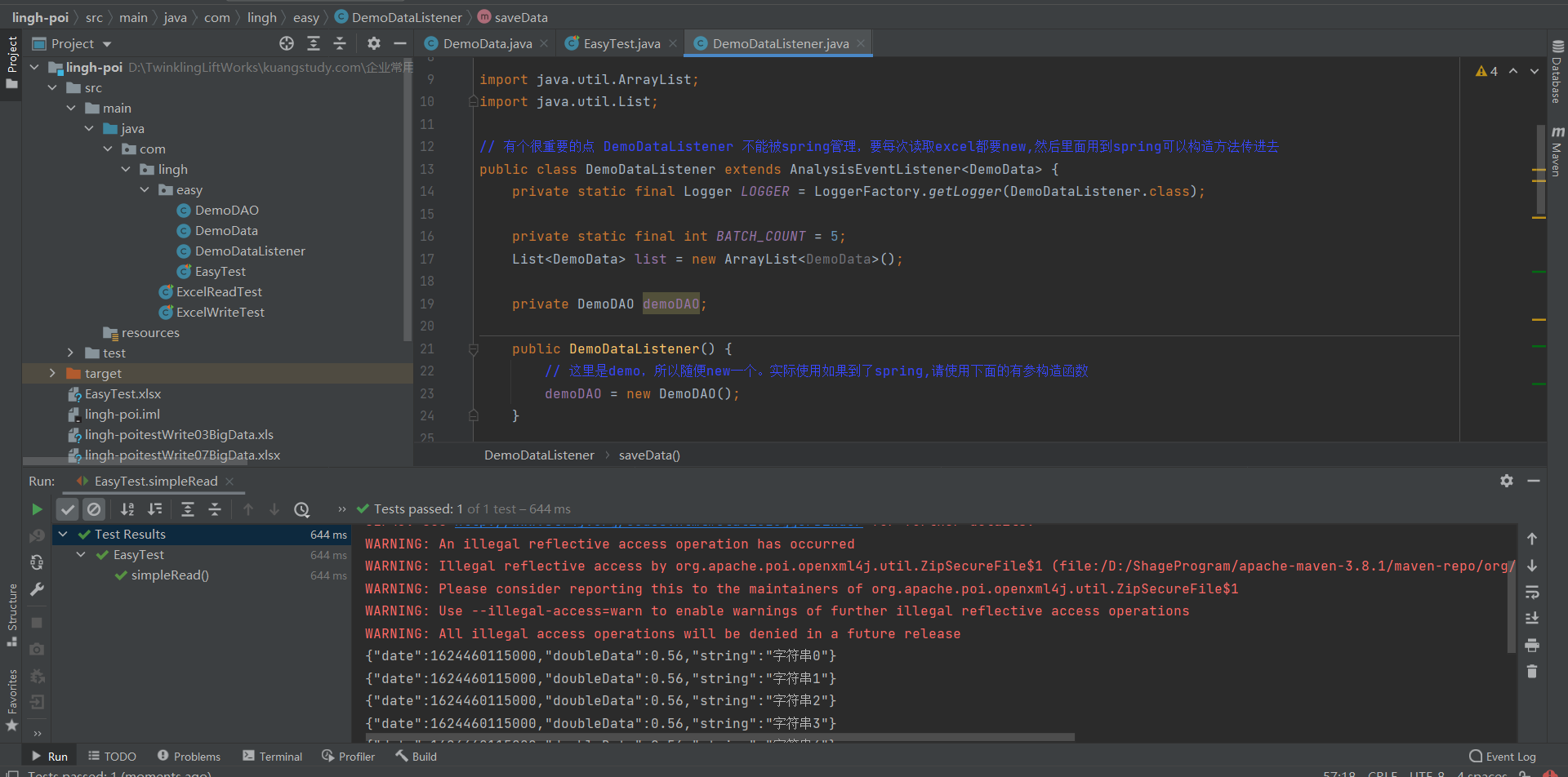
Task: Open test history clock icon
Action: (x=302, y=509)
